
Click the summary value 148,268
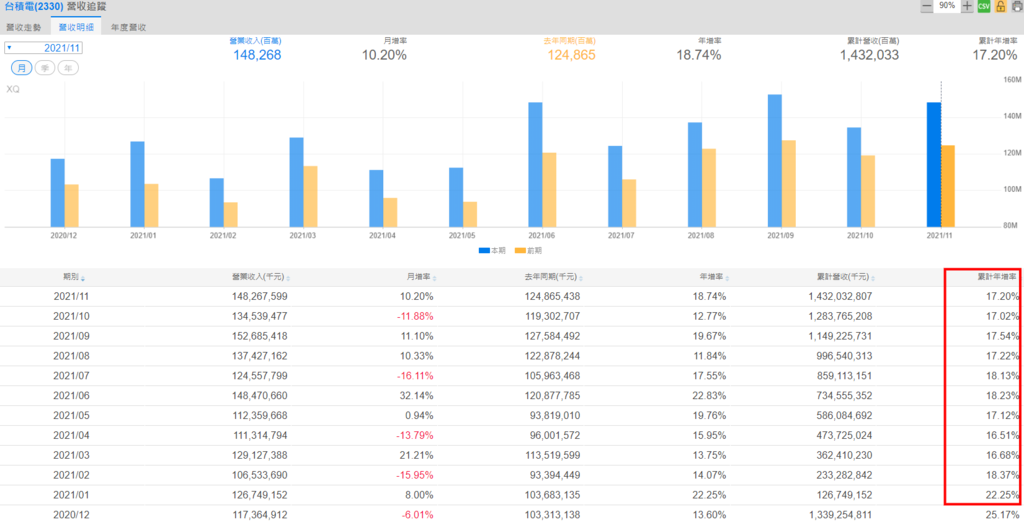click(x=257, y=55)
